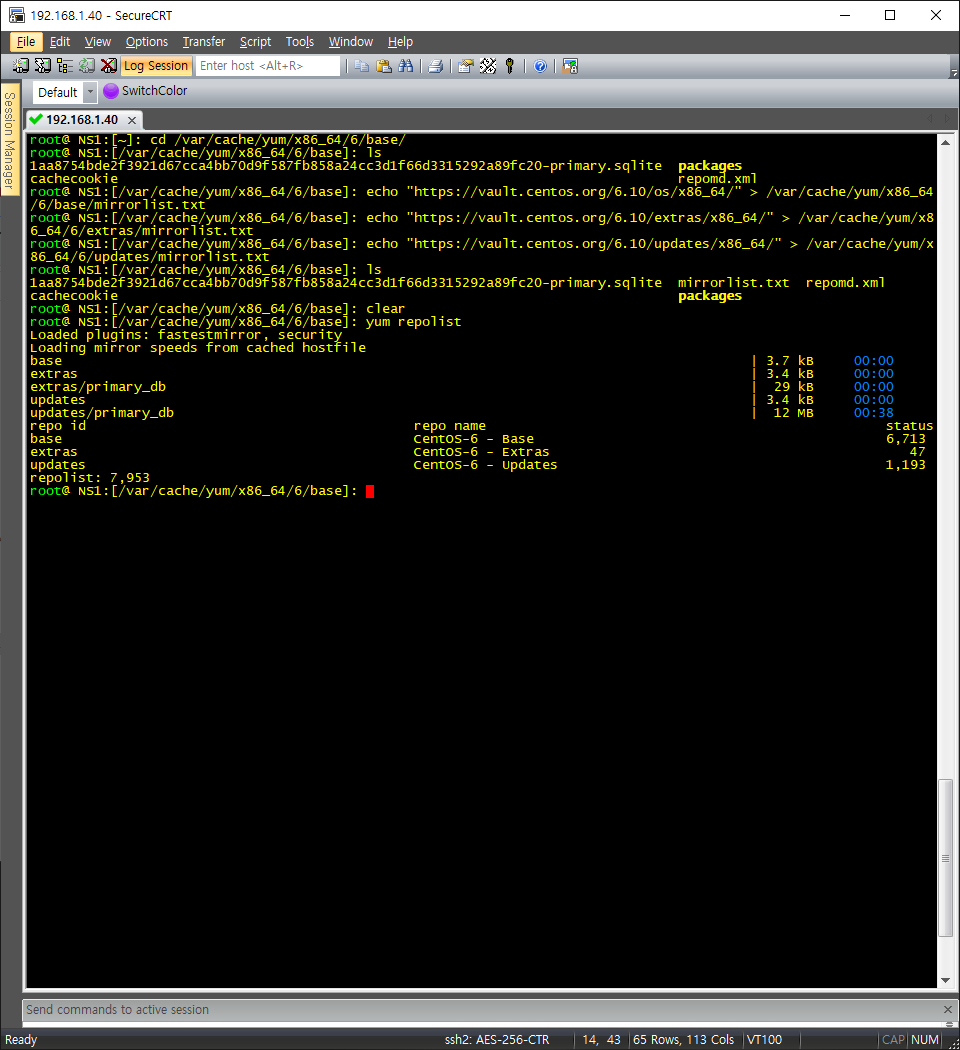
Task: Click the purple SwitchColor ball icon
Action: point(111,91)
